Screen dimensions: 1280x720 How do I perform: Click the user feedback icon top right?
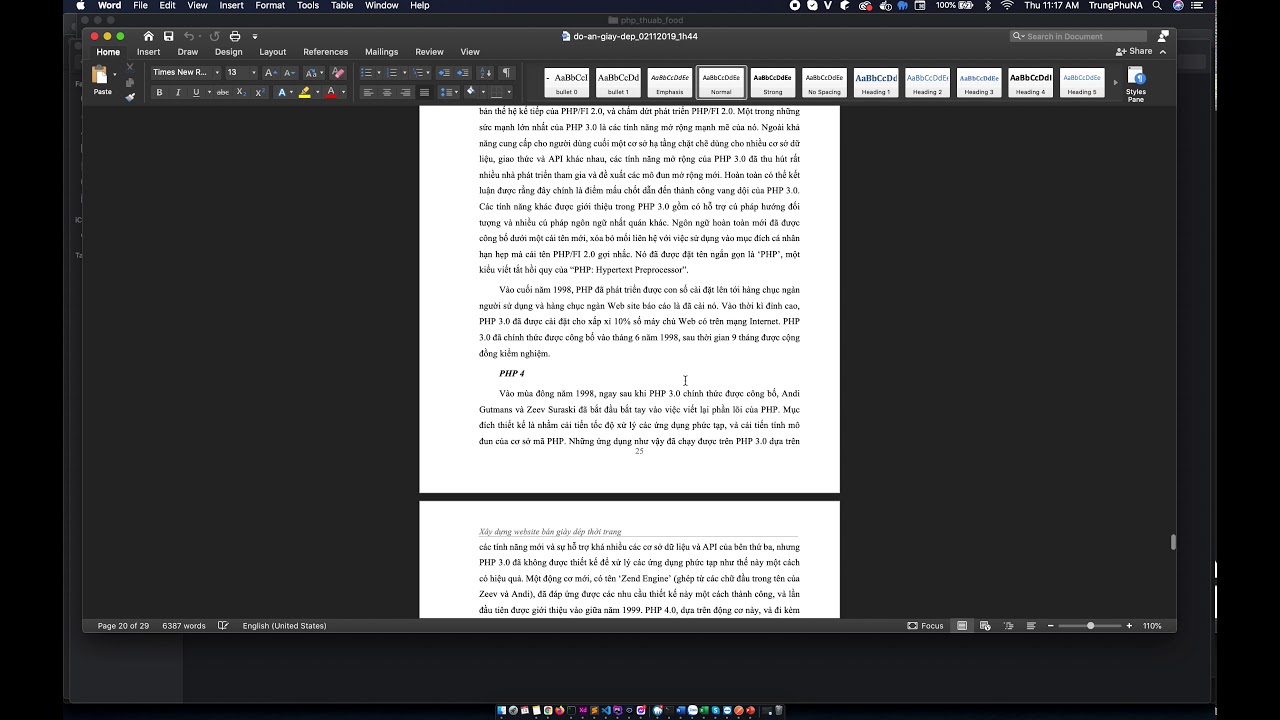[x=1163, y=36]
